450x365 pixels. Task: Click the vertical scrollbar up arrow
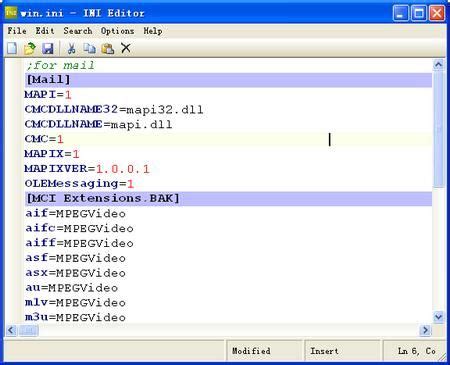pyautogui.click(x=439, y=64)
